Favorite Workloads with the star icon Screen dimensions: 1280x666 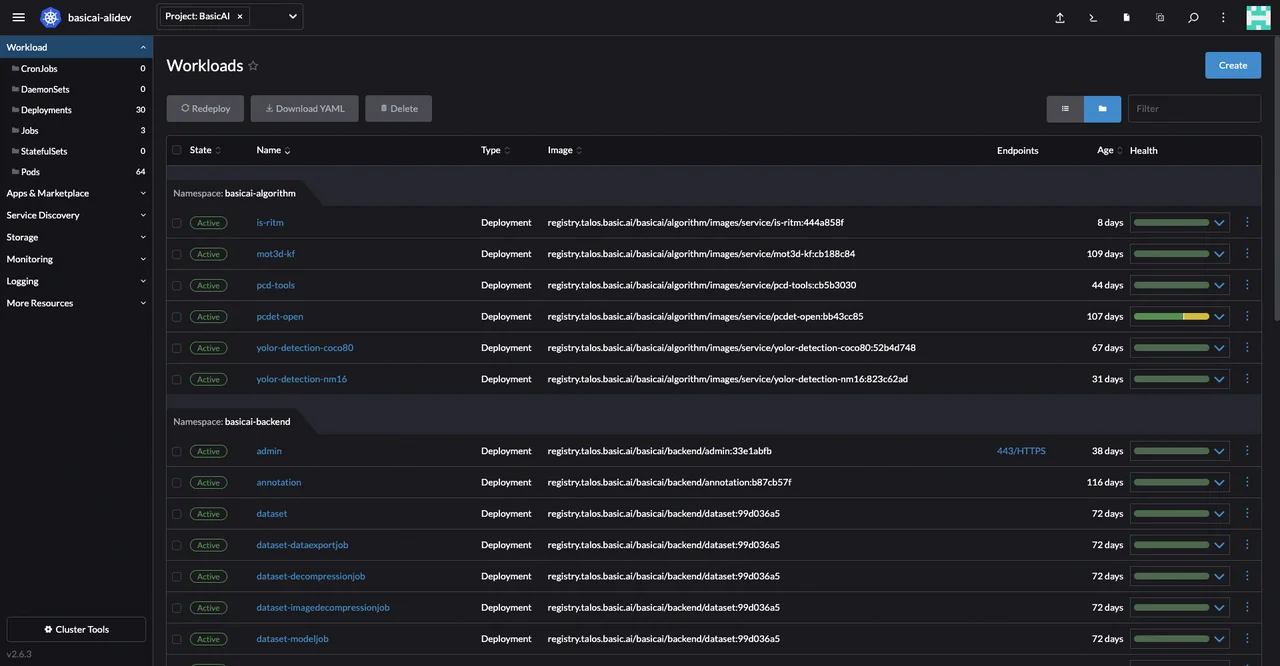click(x=253, y=66)
